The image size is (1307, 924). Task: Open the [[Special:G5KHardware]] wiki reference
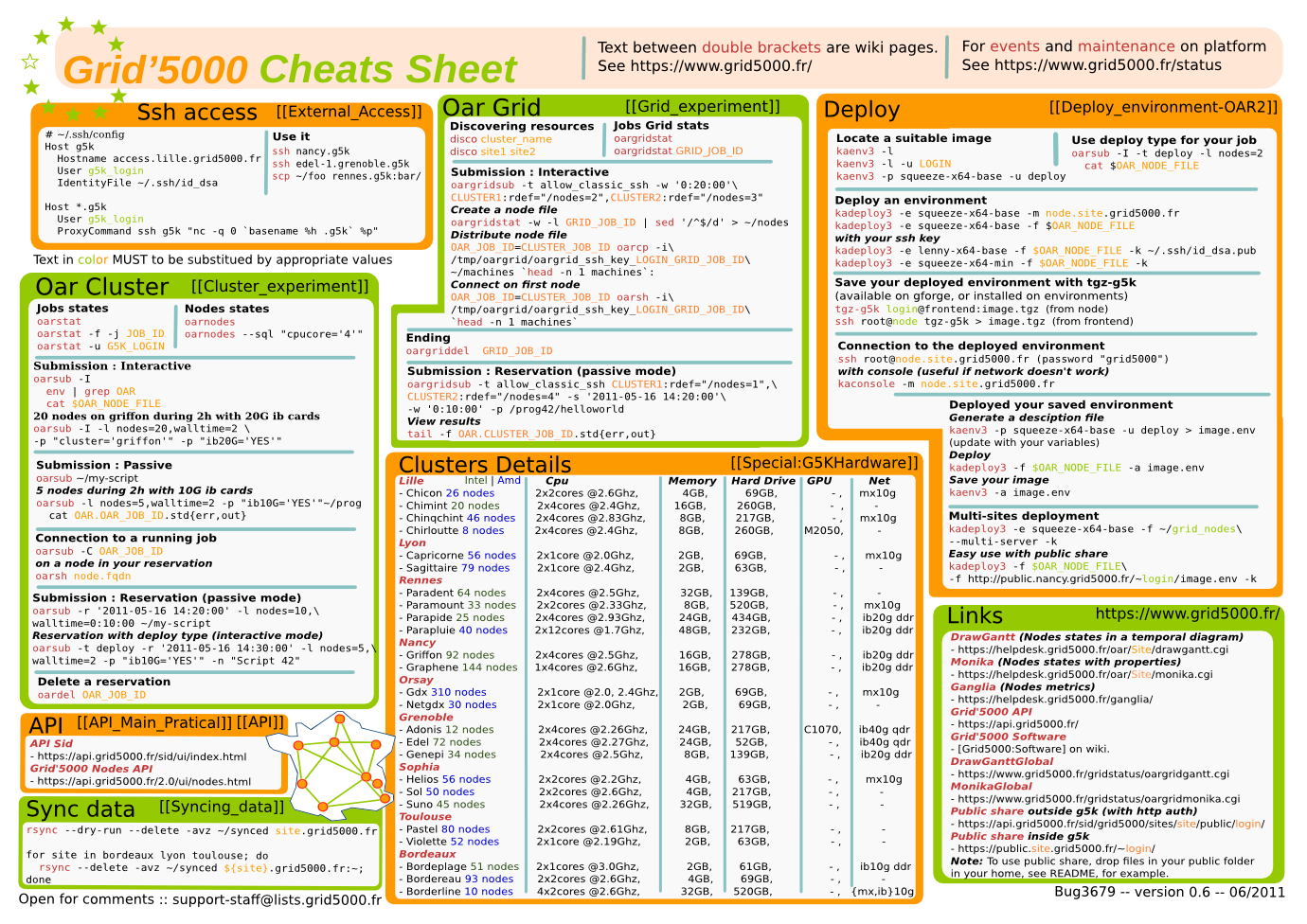coord(824,463)
